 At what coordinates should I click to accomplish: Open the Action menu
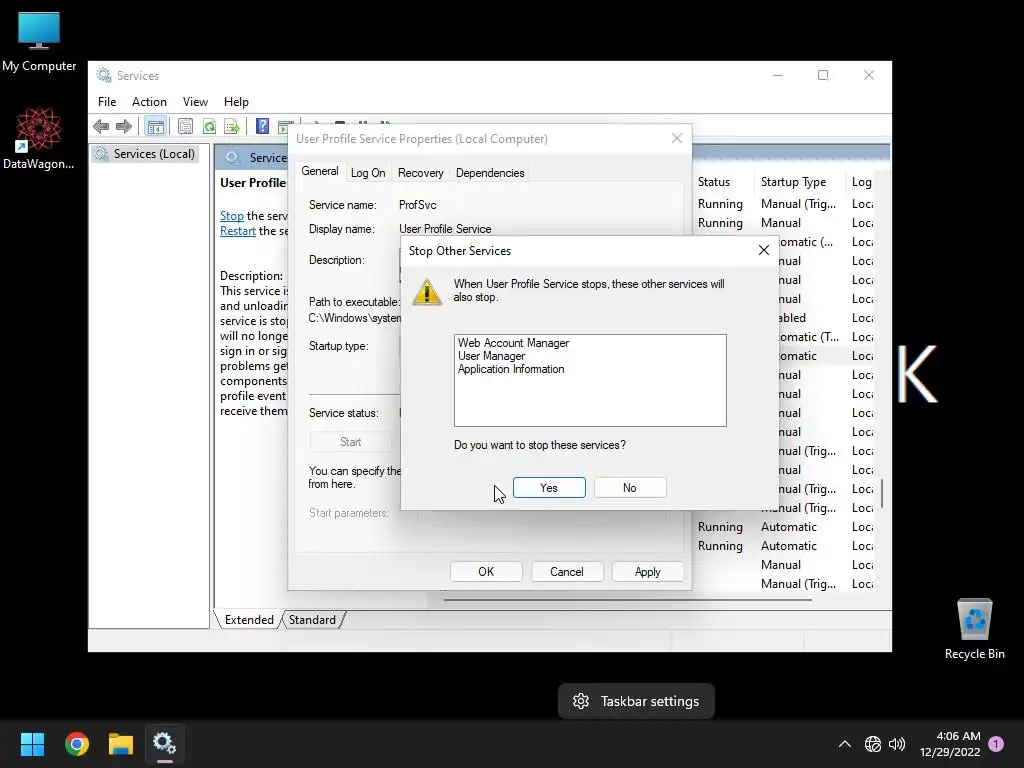[x=149, y=102]
